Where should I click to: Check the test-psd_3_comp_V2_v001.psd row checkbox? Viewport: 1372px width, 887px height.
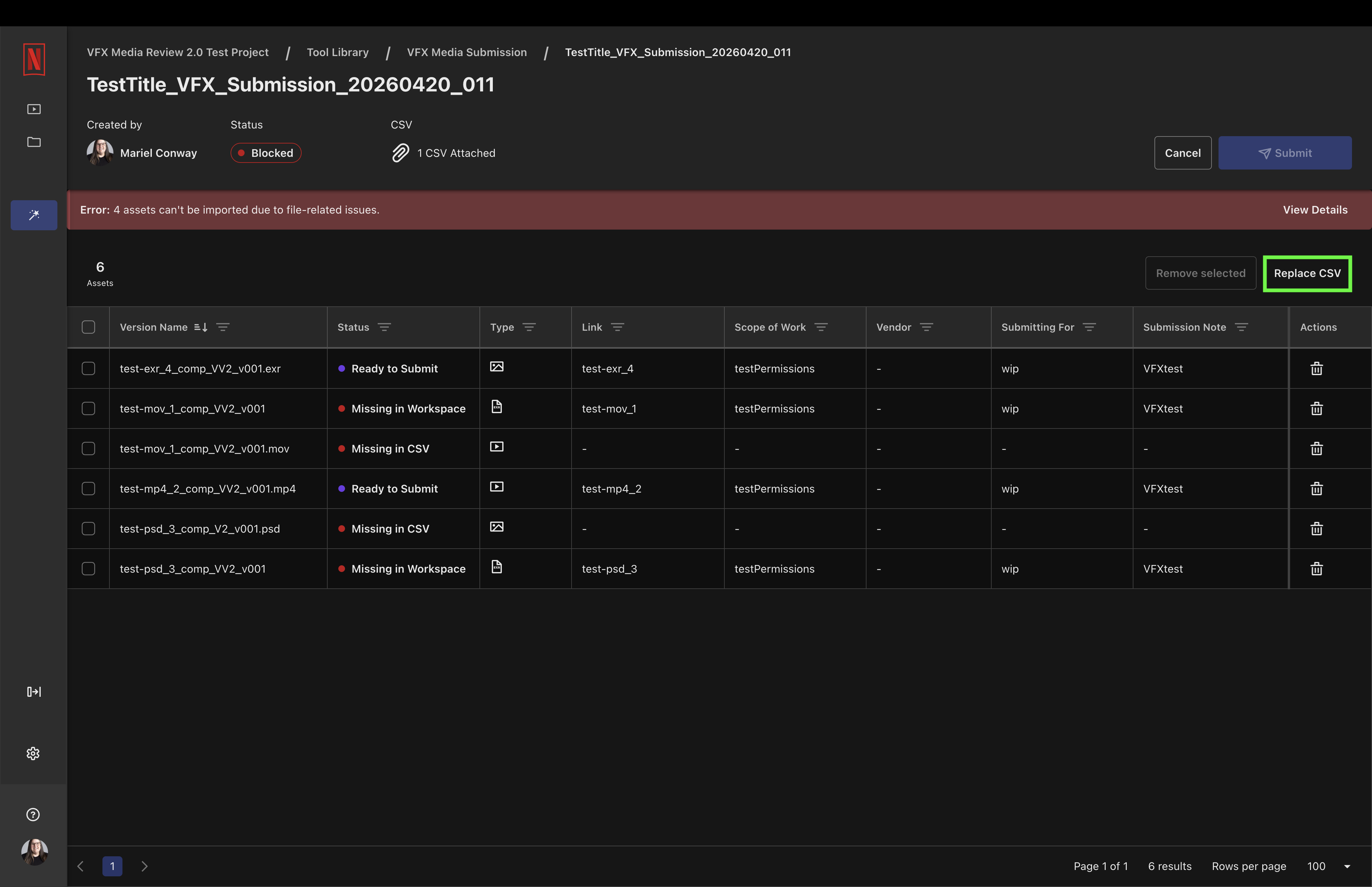88,529
